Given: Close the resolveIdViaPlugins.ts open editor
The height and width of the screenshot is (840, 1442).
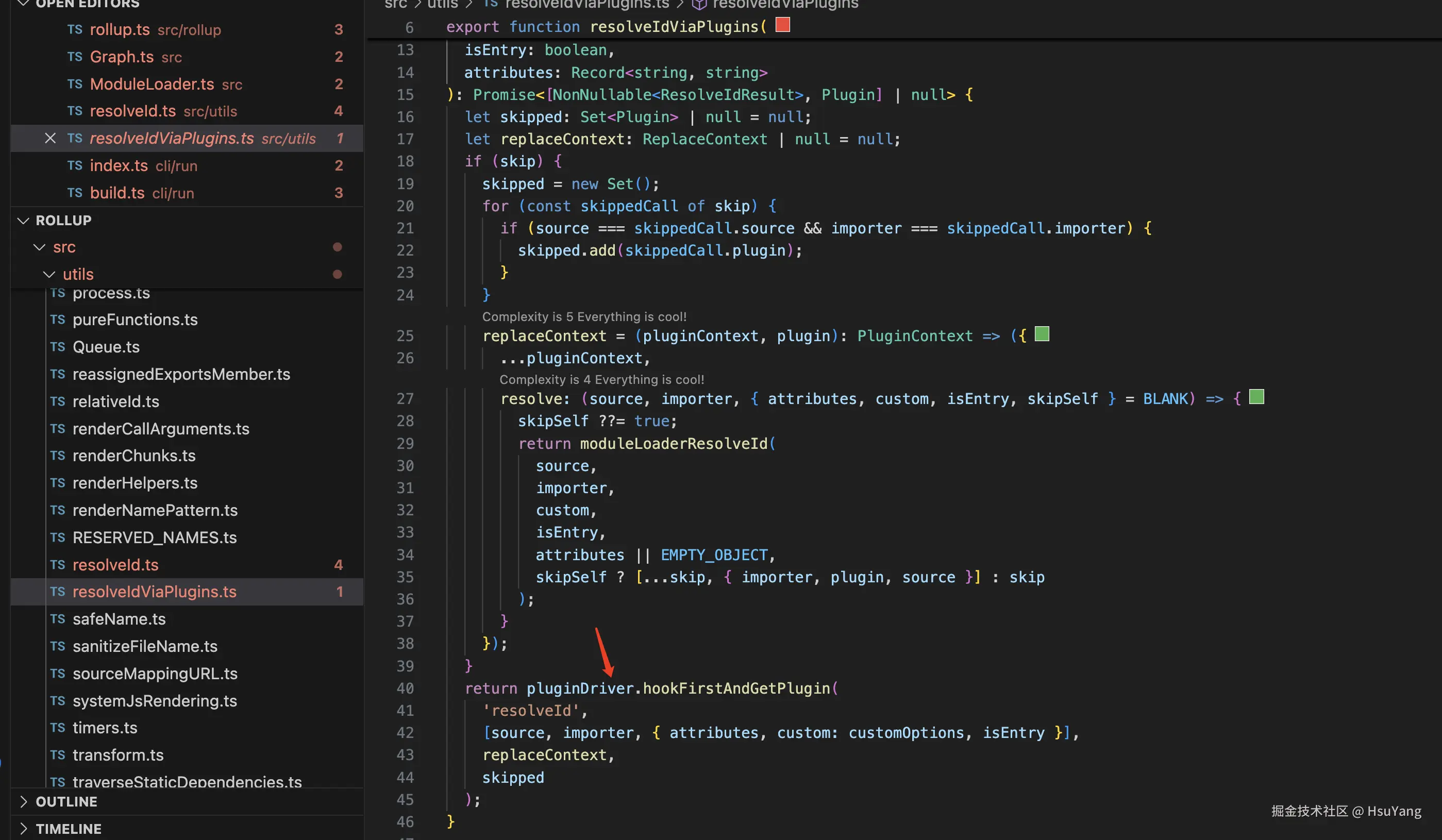Looking at the screenshot, I should pos(51,139).
